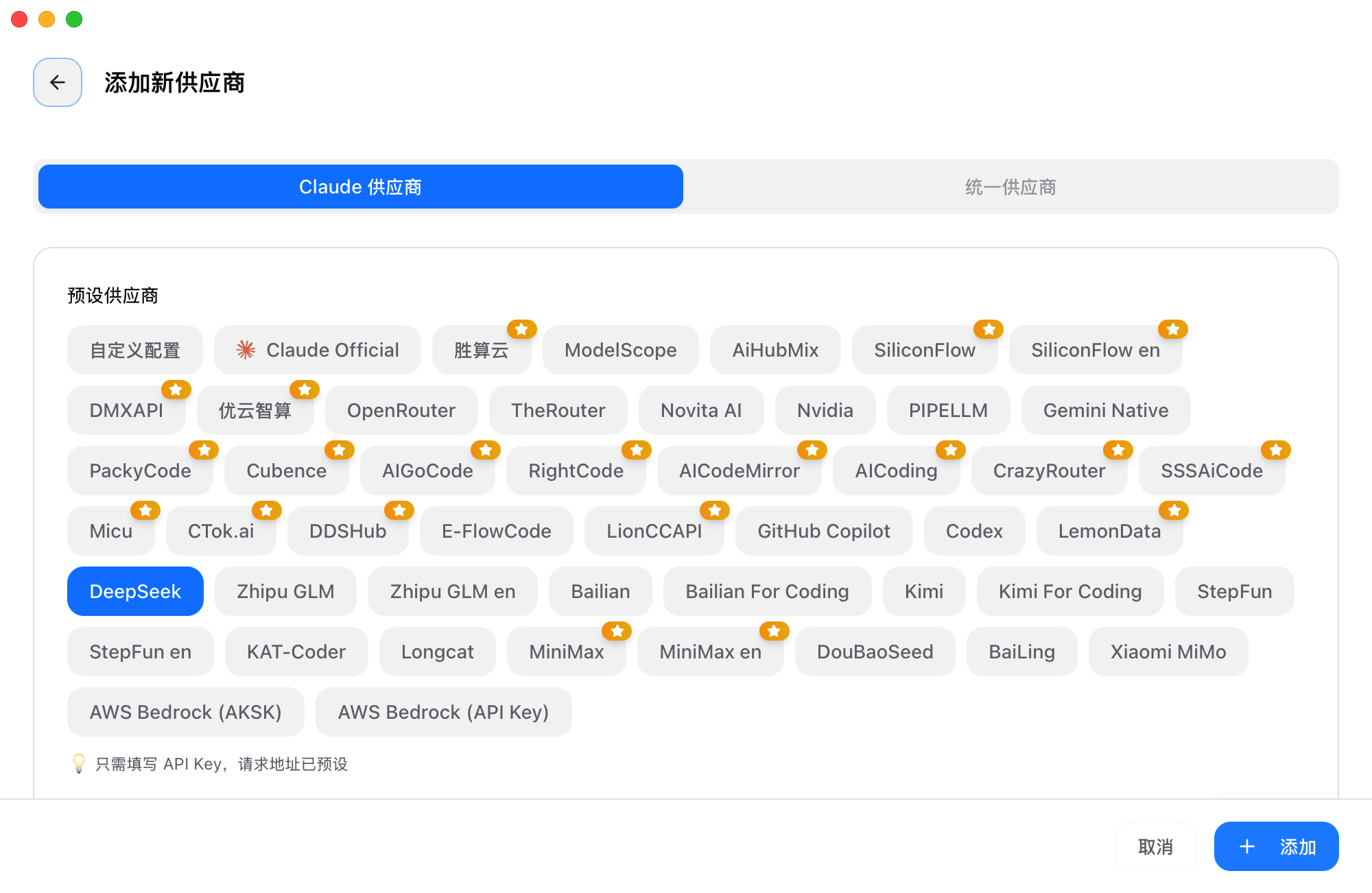Viewport: 1372px width, 893px height.
Task: Choose Xiaomi MiMo provider
Action: (x=1168, y=652)
